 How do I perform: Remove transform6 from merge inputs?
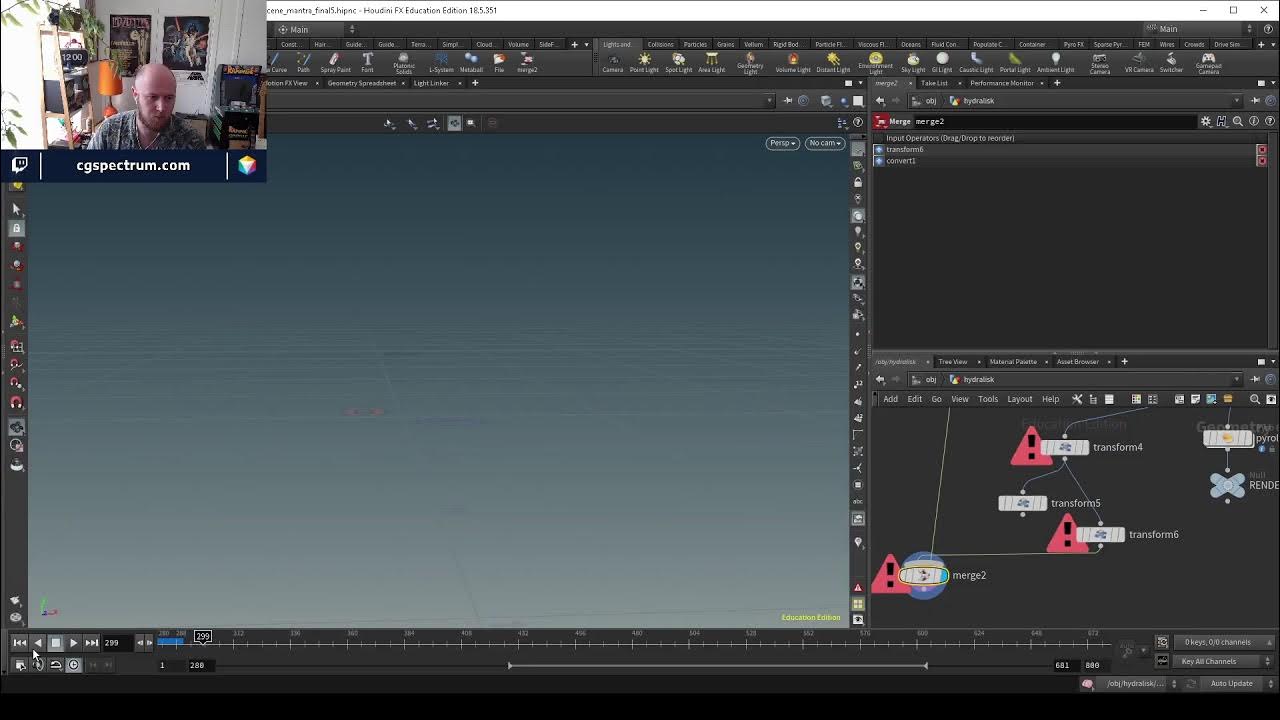[x=1262, y=149]
